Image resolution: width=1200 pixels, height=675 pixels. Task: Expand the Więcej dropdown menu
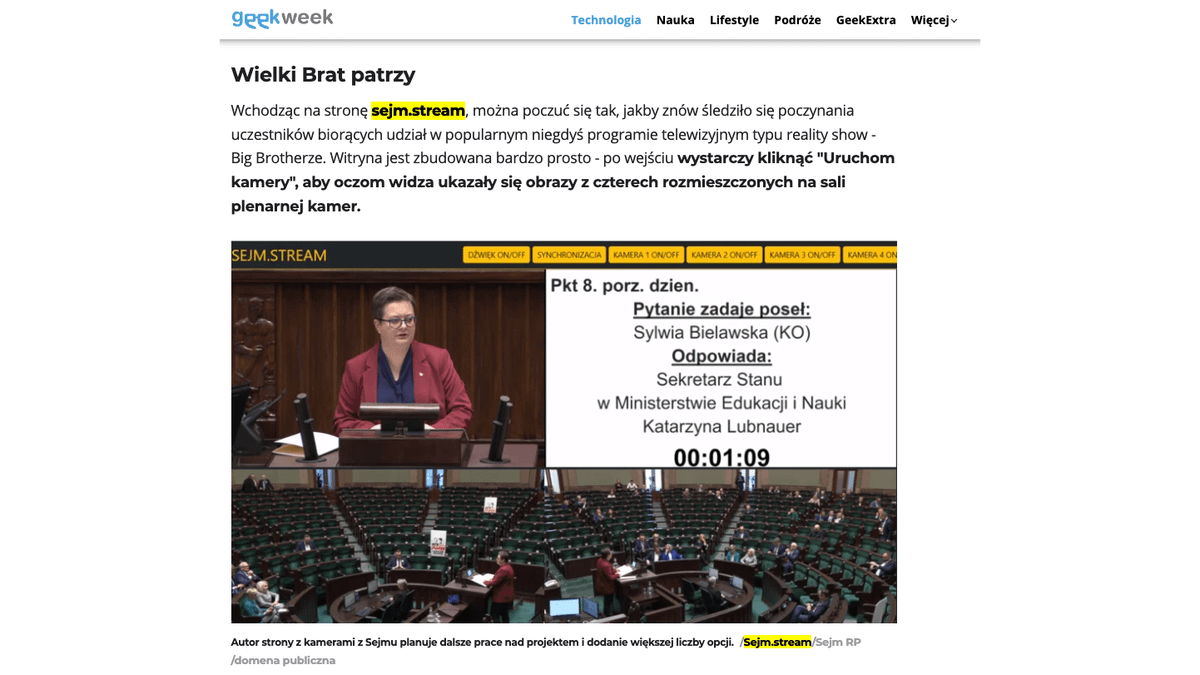click(x=933, y=20)
